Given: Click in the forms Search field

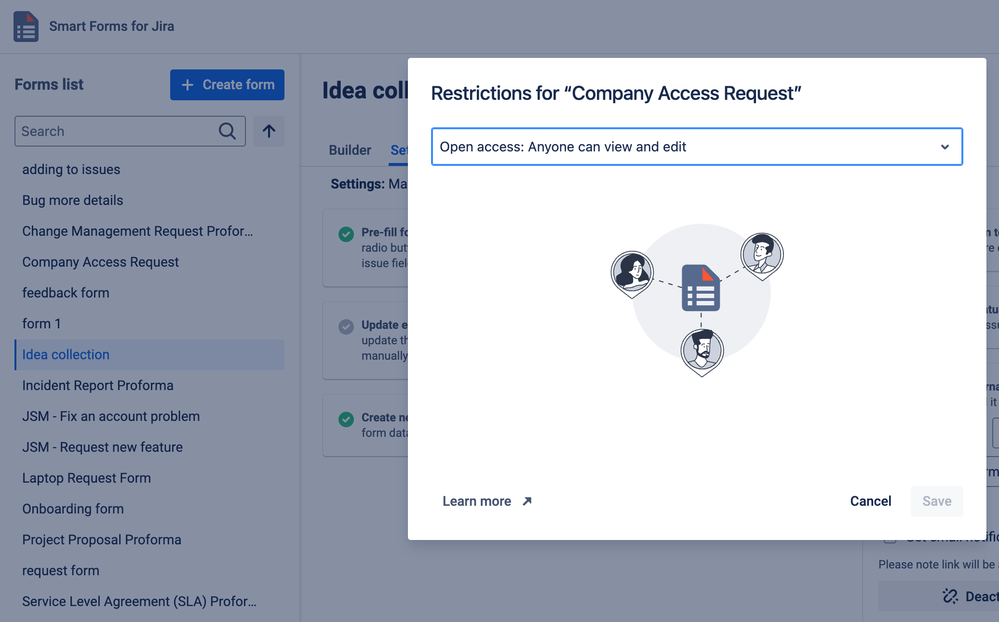Looking at the screenshot, I should [130, 131].
